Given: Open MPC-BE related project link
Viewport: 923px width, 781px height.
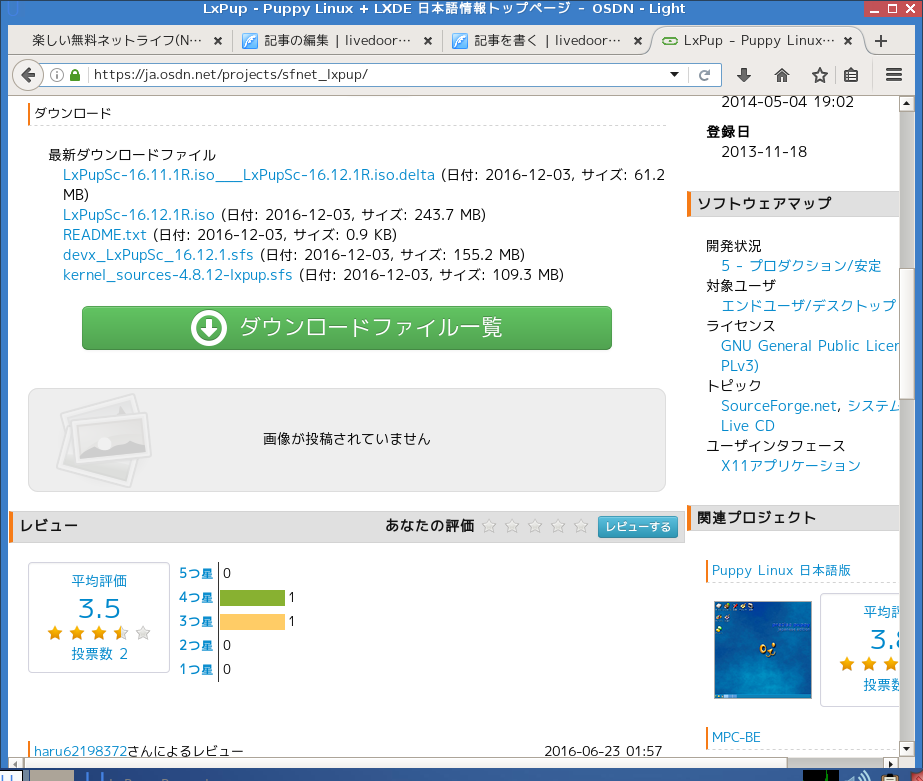Looking at the screenshot, I should click(x=736, y=737).
